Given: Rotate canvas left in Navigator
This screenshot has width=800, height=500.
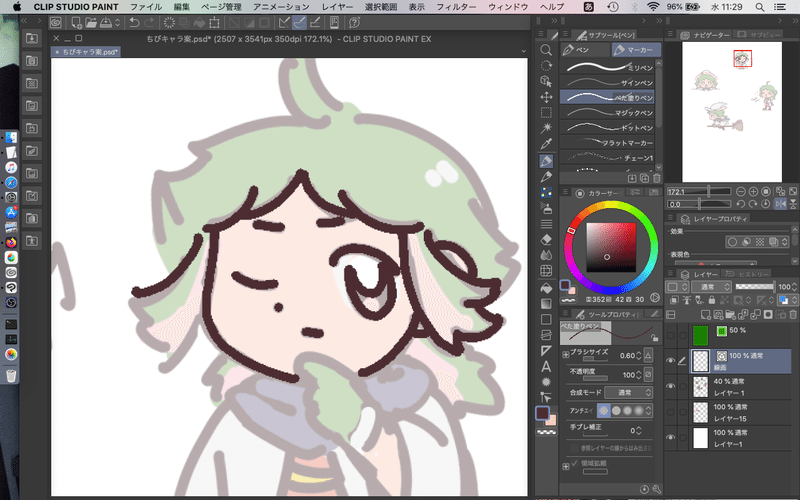Looking at the screenshot, I should [741, 204].
